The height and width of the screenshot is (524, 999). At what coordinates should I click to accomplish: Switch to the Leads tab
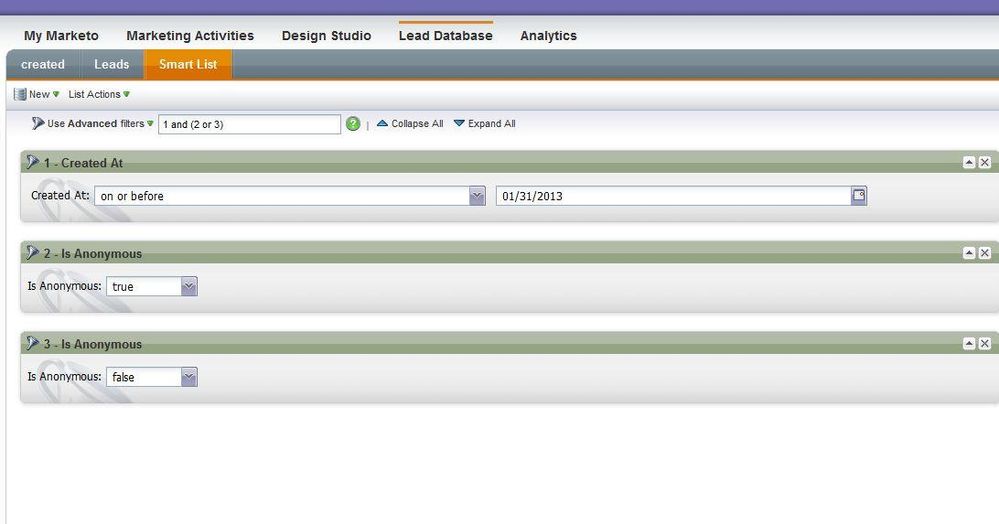tap(111, 64)
